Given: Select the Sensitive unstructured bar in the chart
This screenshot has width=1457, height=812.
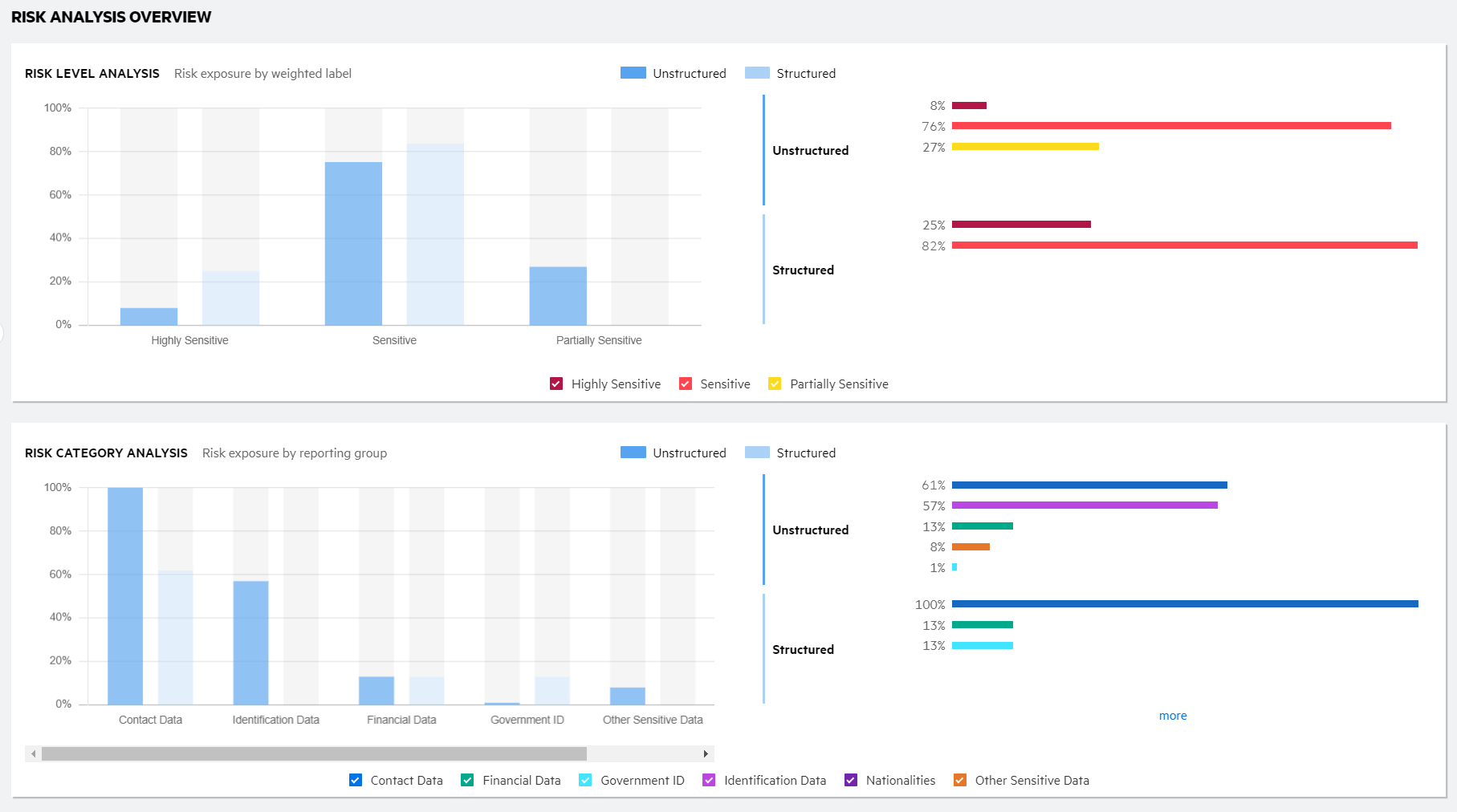Looking at the screenshot, I should click(353, 241).
